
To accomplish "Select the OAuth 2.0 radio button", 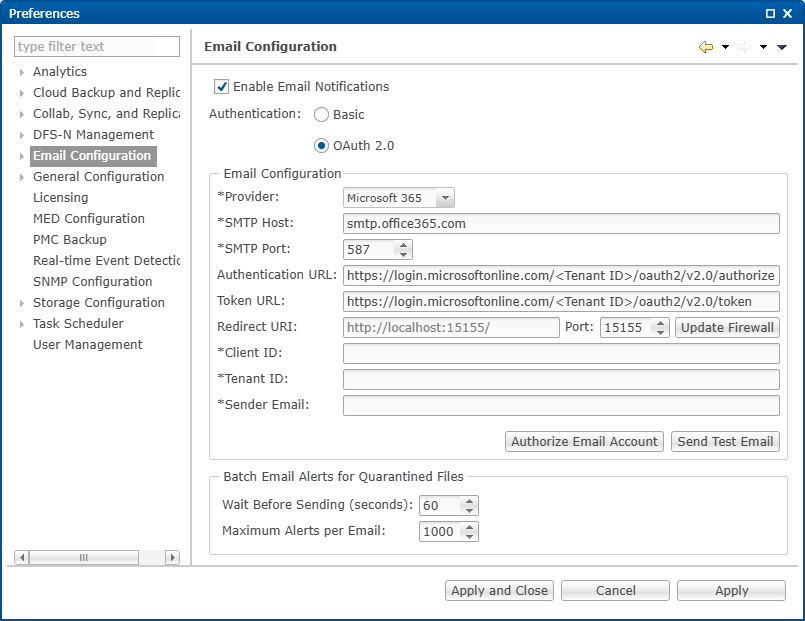I will [x=321, y=143].
